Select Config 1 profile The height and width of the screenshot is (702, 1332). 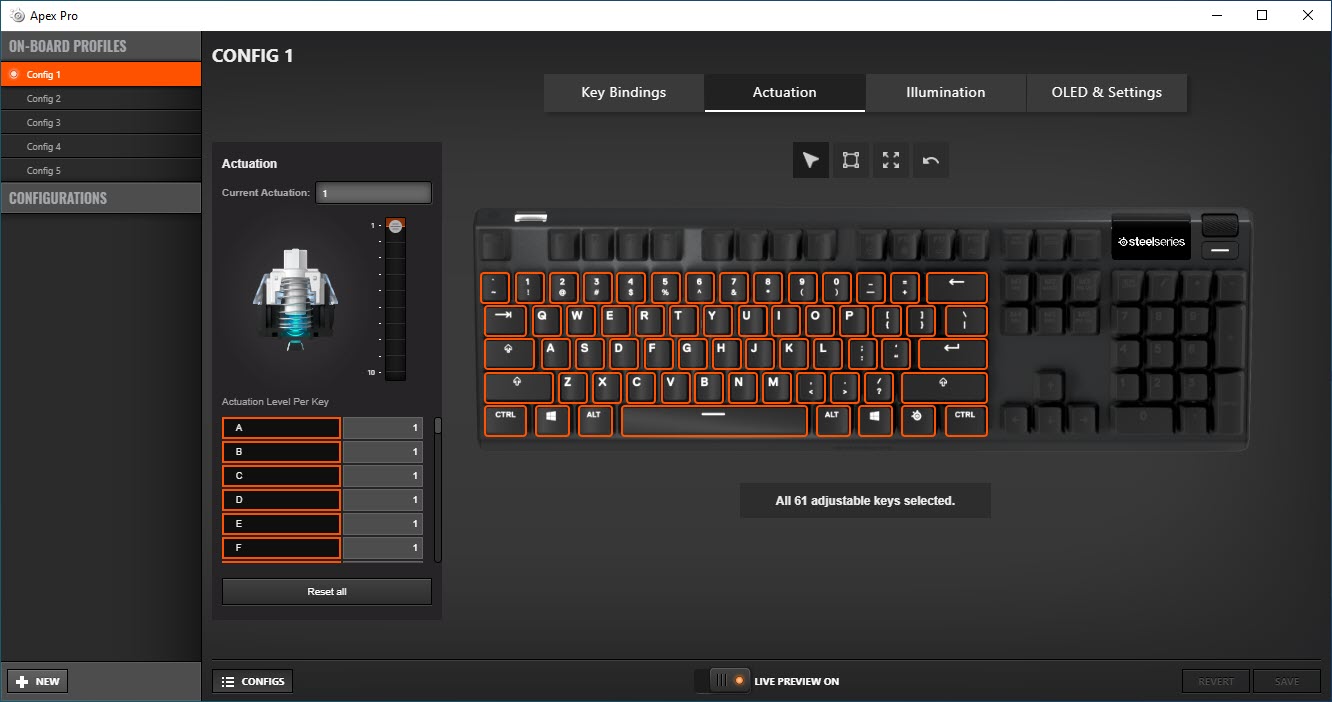coord(101,74)
